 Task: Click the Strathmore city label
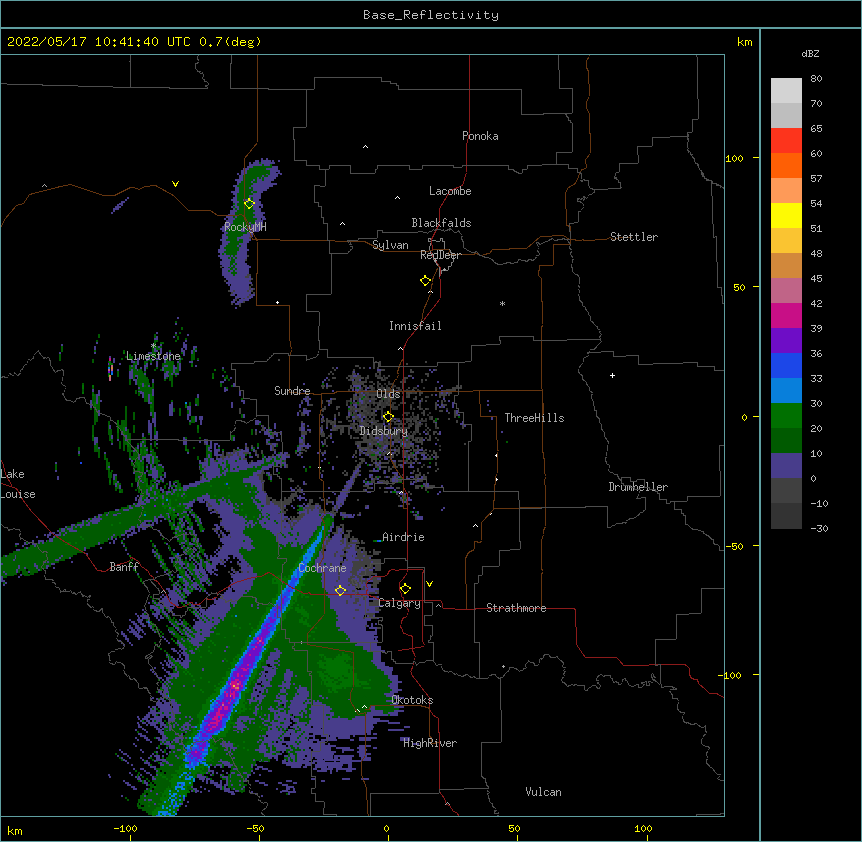click(516, 608)
